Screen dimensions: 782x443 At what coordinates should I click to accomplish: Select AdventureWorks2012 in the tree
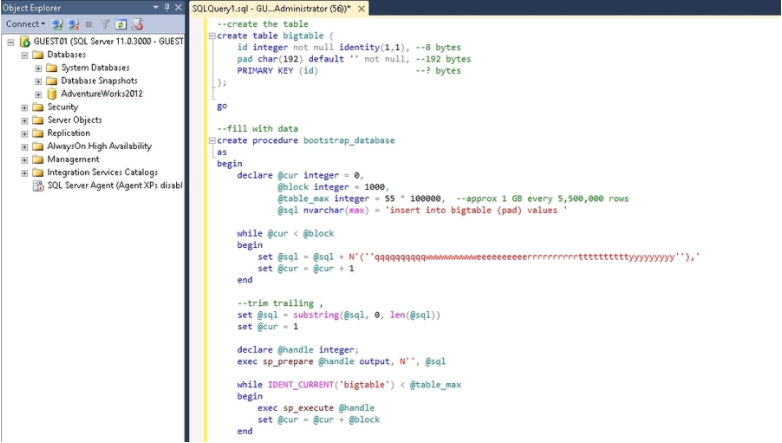[102, 93]
